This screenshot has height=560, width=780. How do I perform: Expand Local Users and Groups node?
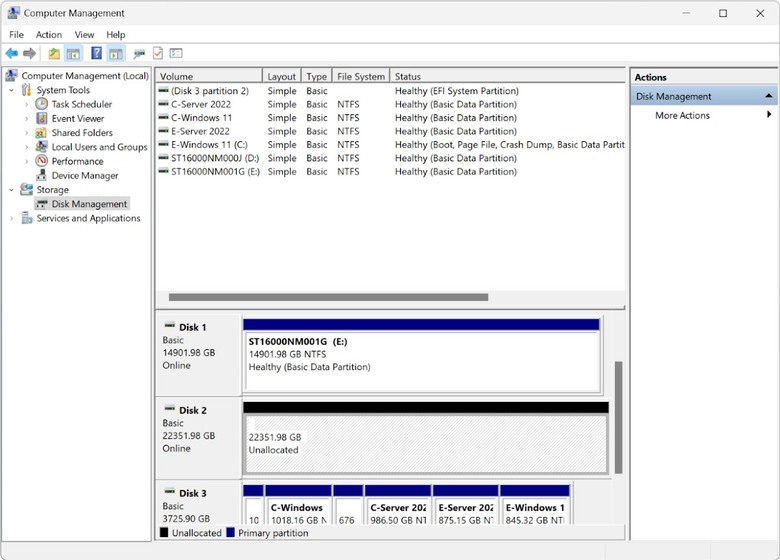click(x=26, y=147)
